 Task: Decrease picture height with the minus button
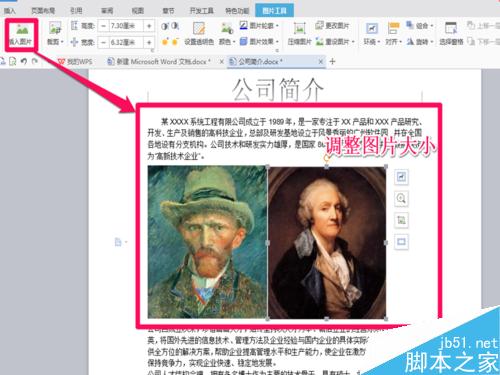coord(104,26)
